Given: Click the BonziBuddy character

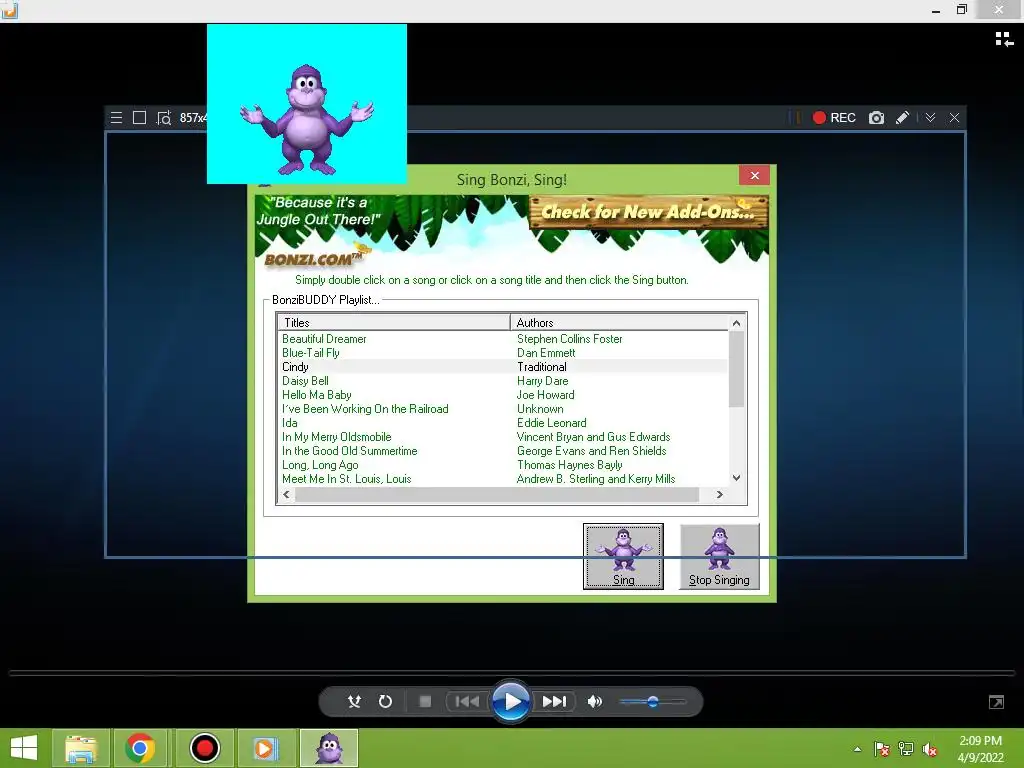Looking at the screenshot, I should point(306,119).
